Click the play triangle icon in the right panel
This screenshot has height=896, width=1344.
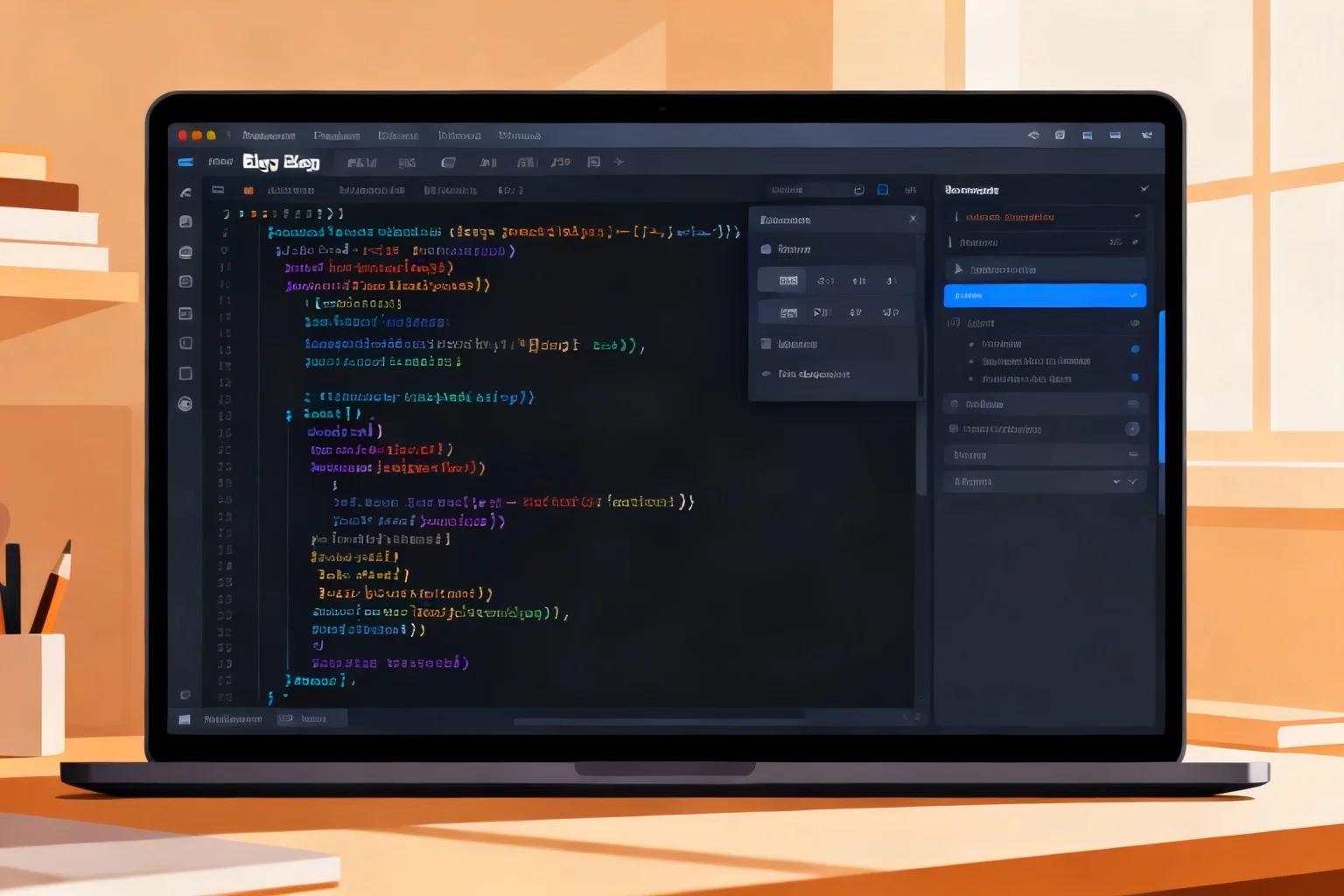[x=958, y=269]
